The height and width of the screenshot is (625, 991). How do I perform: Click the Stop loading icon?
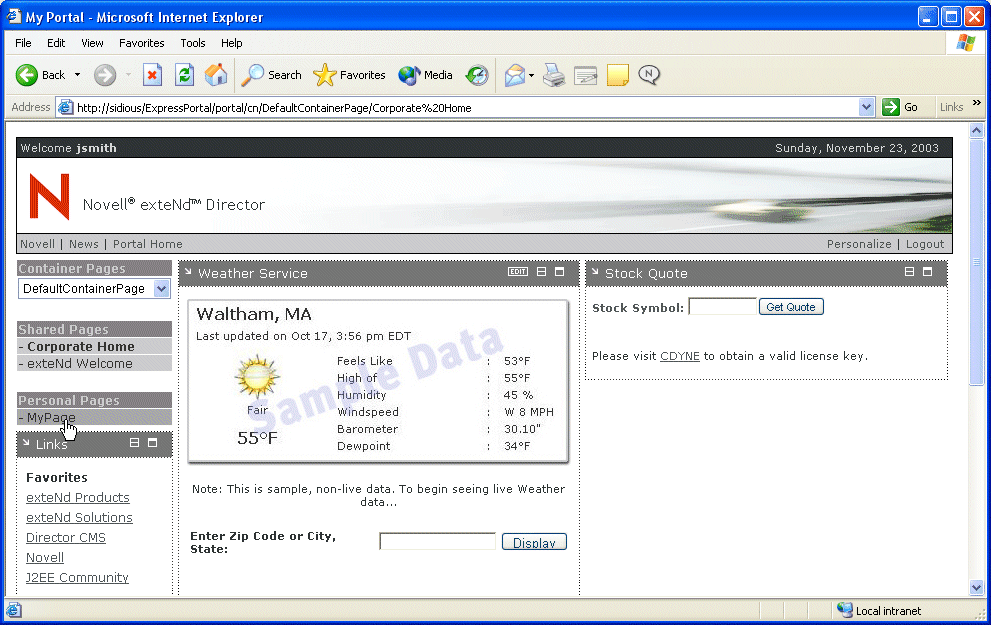[x=152, y=75]
